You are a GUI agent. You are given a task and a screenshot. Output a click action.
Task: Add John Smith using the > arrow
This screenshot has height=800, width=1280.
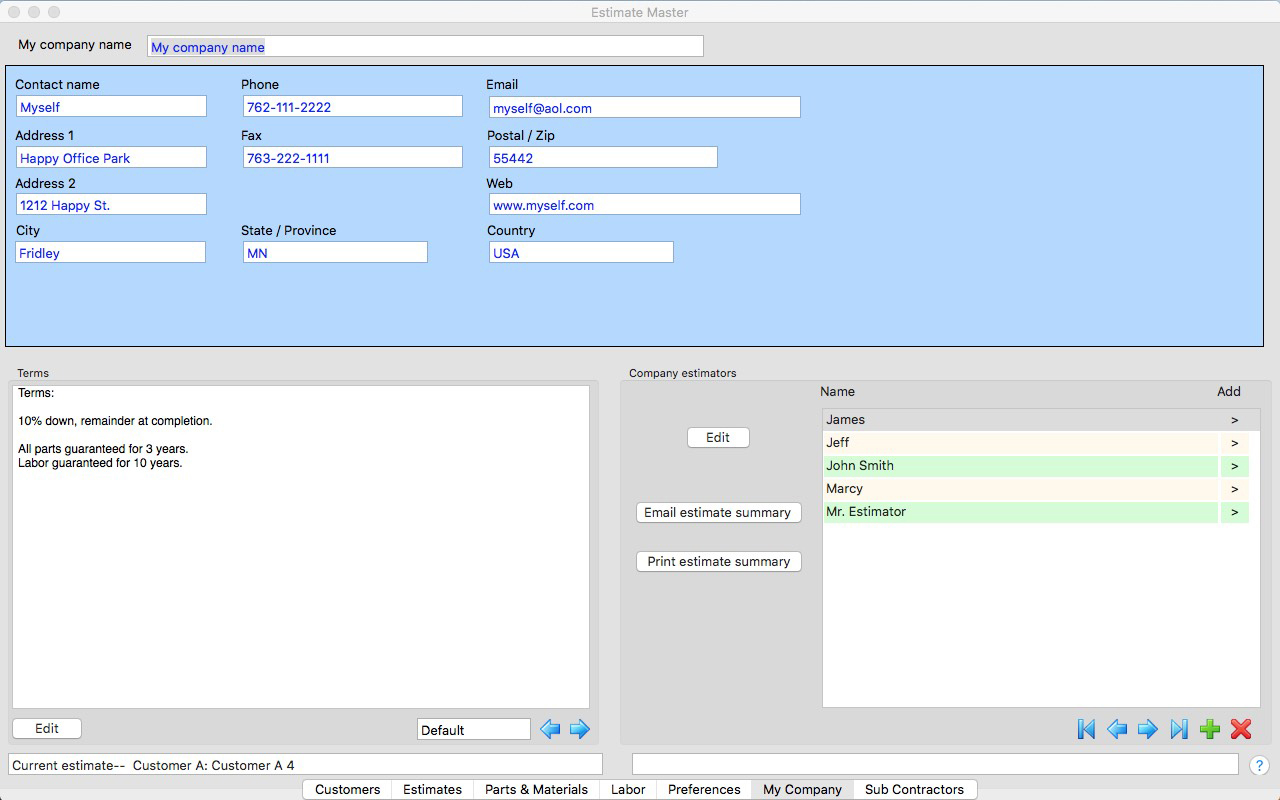pyautogui.click(x=1234, y=466)
